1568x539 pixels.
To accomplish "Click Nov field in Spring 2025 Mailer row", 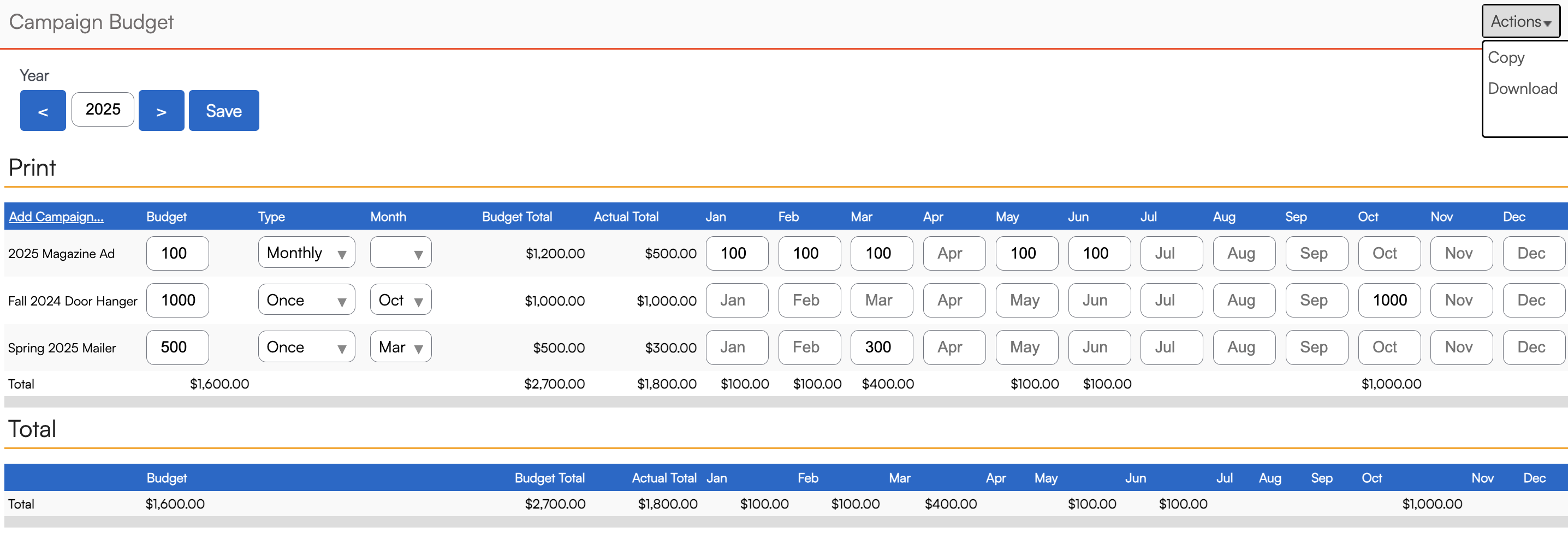I will pos(1462,347).
